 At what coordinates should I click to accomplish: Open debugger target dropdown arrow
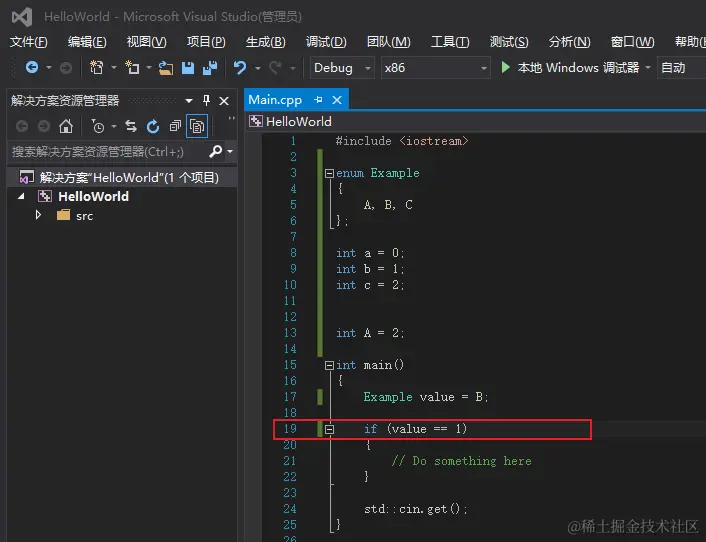pyautogui.click(x=648, y=68)
